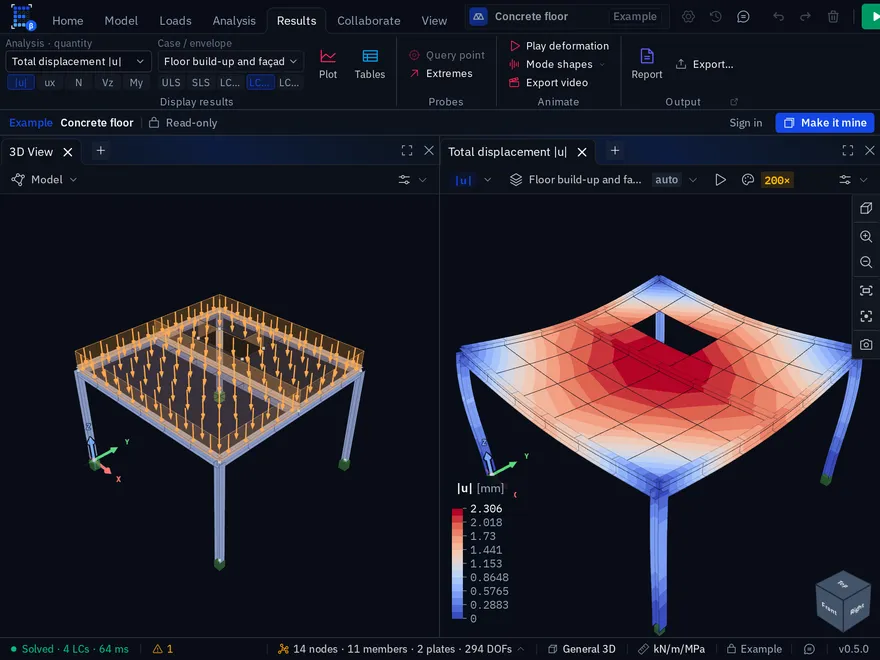Select the My moment chip
The image size is (880, 660).
pos(136,82)
